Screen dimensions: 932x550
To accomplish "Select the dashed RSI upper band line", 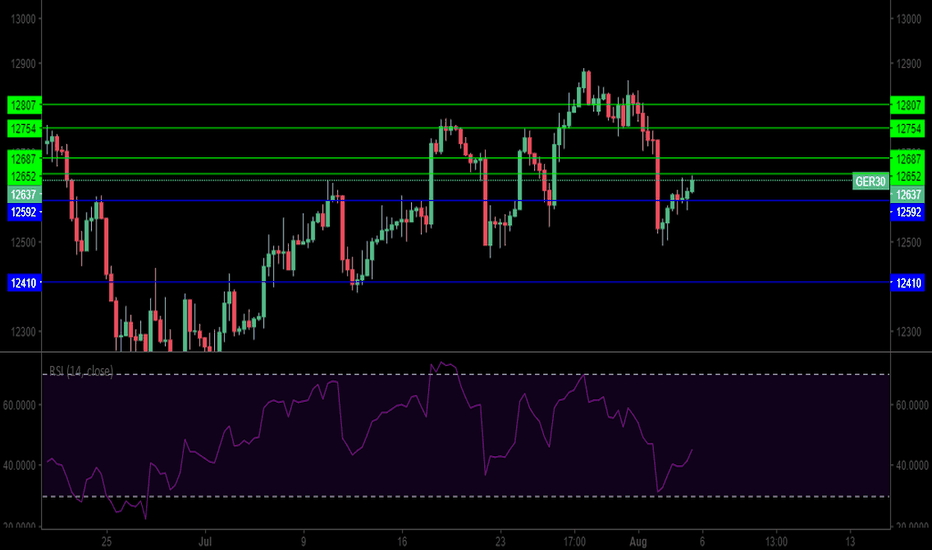I will click(466, 375).
